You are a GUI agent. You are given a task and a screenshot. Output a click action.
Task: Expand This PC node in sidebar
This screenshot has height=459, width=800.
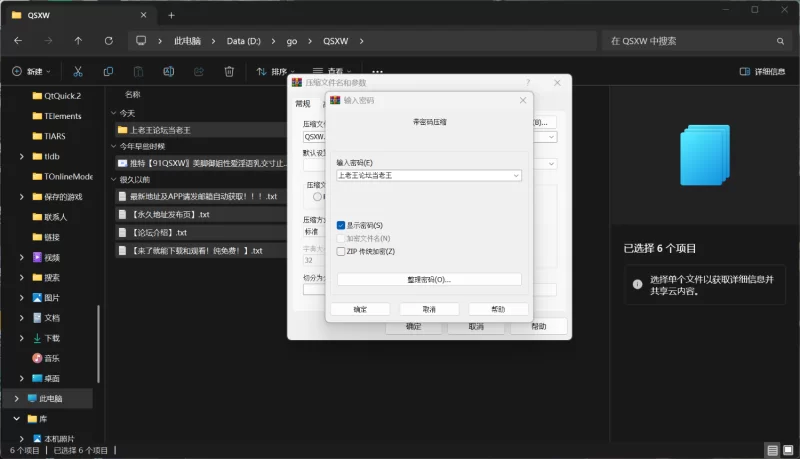pos(16,399)
